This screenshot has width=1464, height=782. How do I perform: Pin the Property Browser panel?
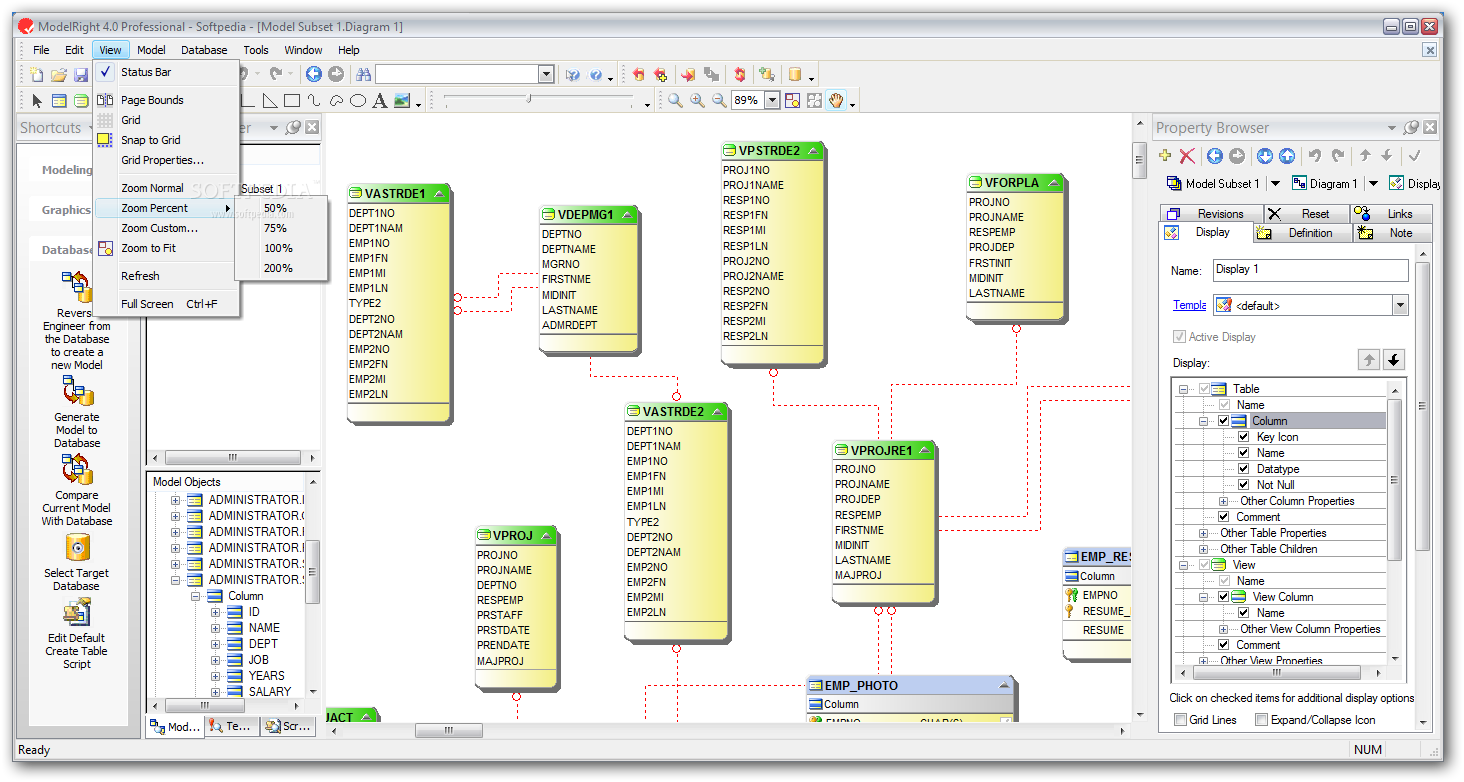click(1411, 128)
